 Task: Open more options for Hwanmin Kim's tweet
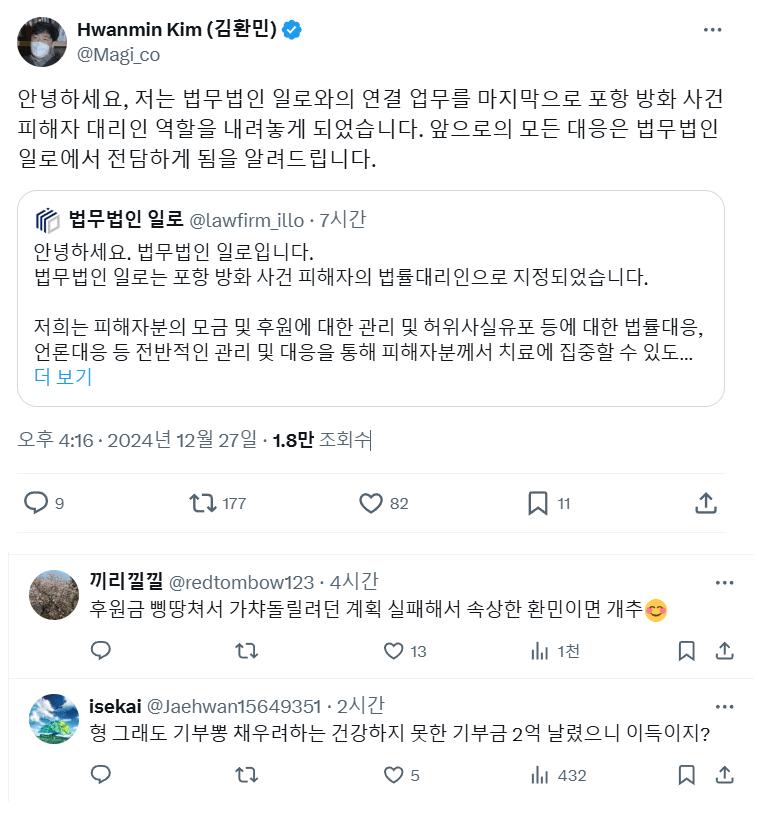point(712,30)
